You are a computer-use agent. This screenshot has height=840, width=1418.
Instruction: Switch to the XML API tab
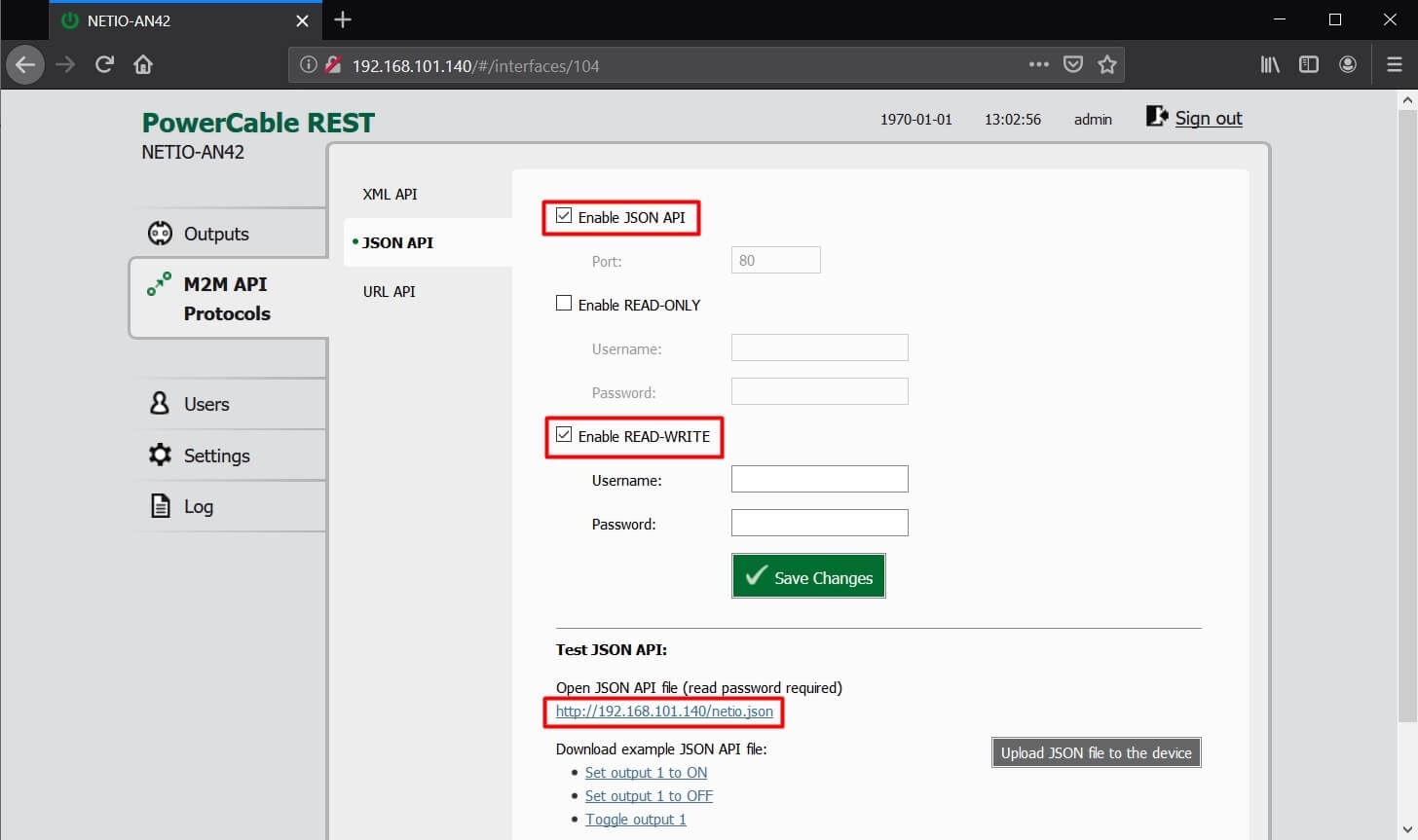click(x=390, y=194)
